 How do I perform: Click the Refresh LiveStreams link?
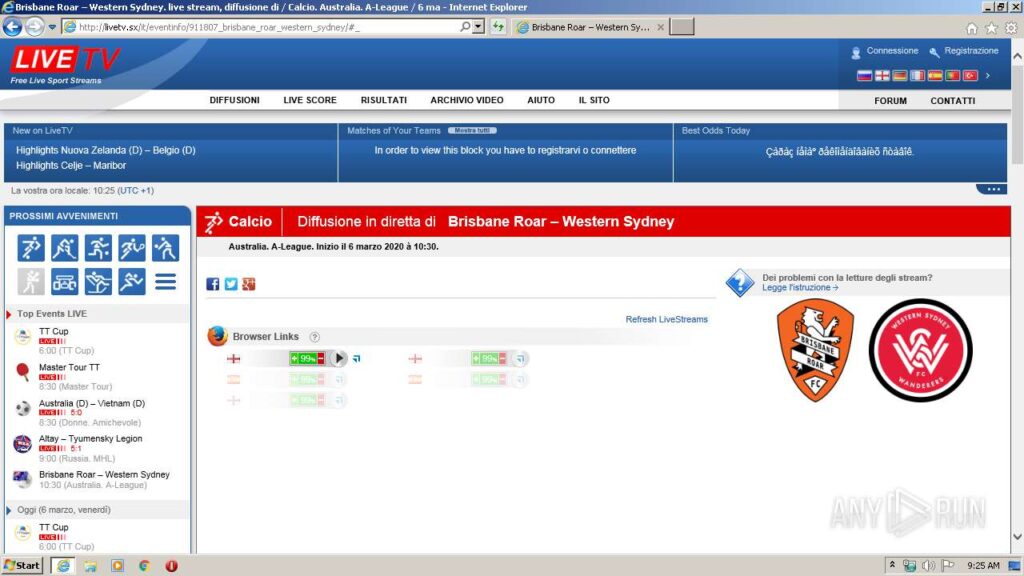pyautogui.click(x=666, y=320)
